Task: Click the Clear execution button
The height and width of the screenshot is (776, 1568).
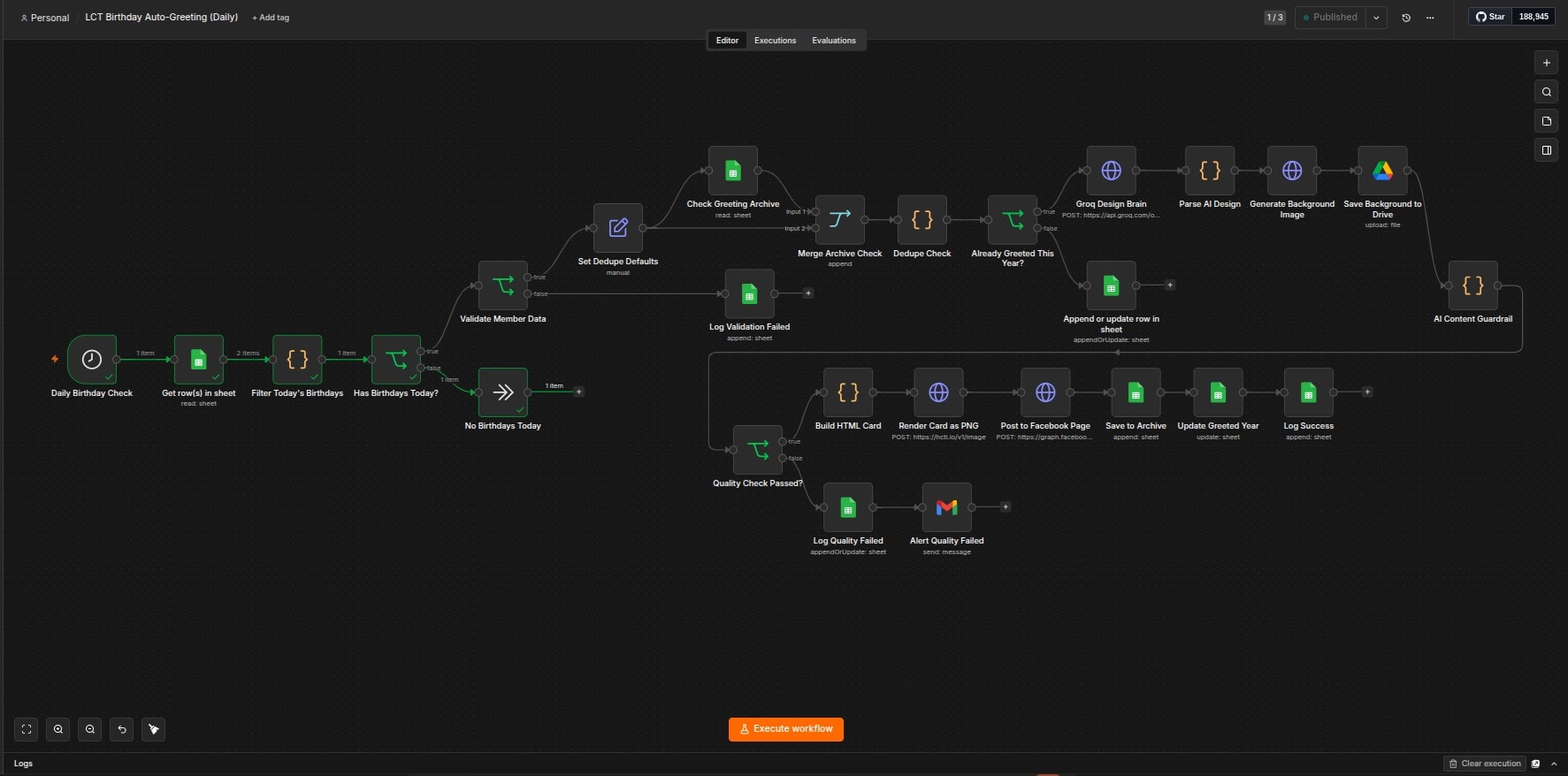Action: pyautogui.click(x=1485, y=764)
